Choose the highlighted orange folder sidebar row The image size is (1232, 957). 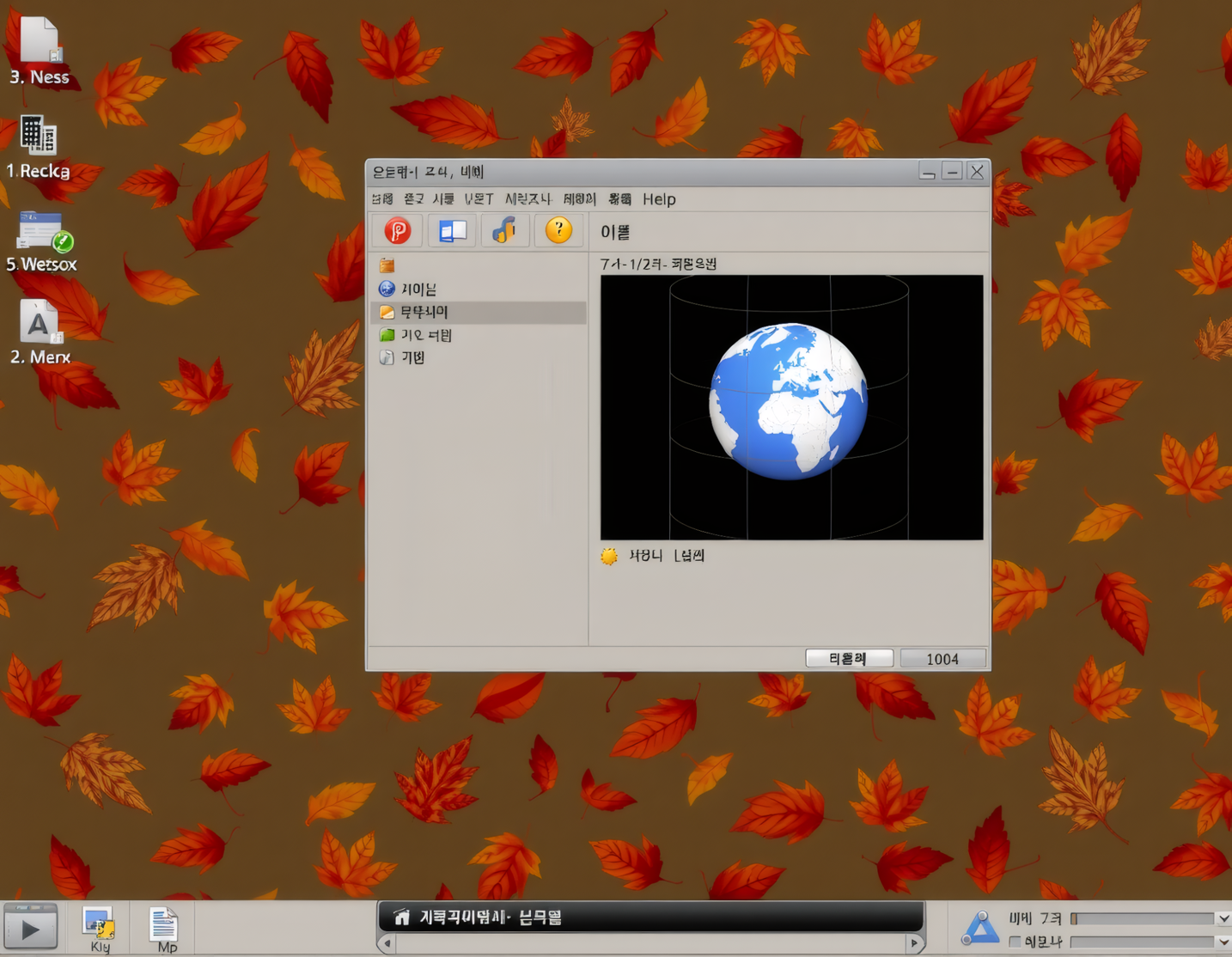click(479, 312)
